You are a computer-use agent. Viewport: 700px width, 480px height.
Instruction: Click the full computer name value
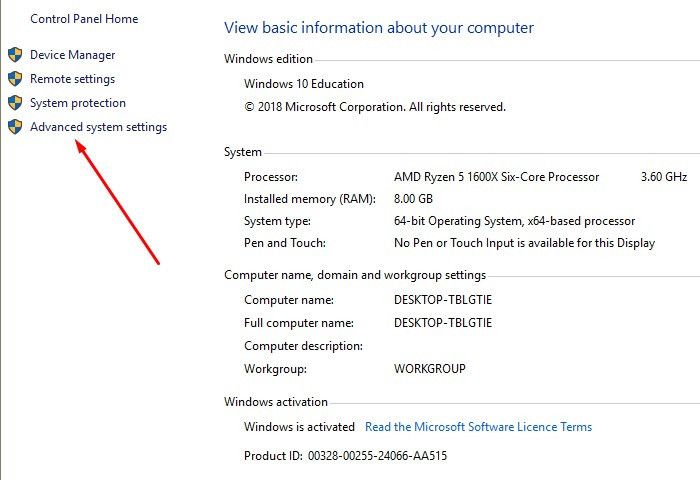pyautogui.click(x=443, y=323)
